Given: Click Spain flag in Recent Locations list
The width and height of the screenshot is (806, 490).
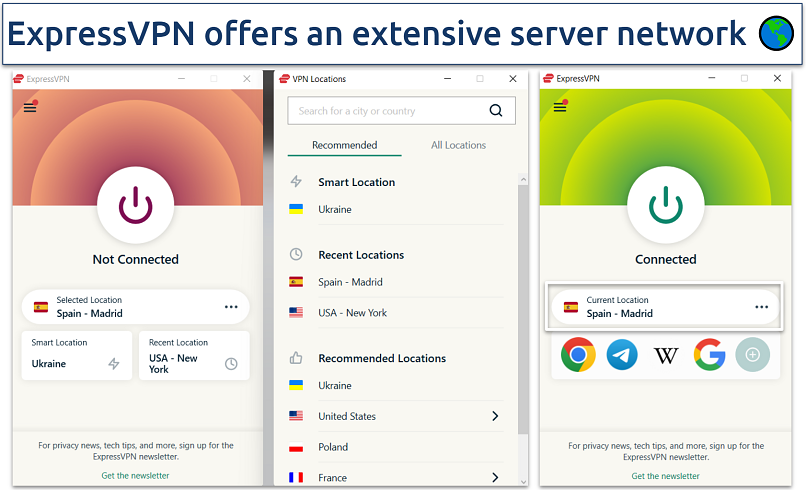Looking at the screenshot, I should coord(296,282).
